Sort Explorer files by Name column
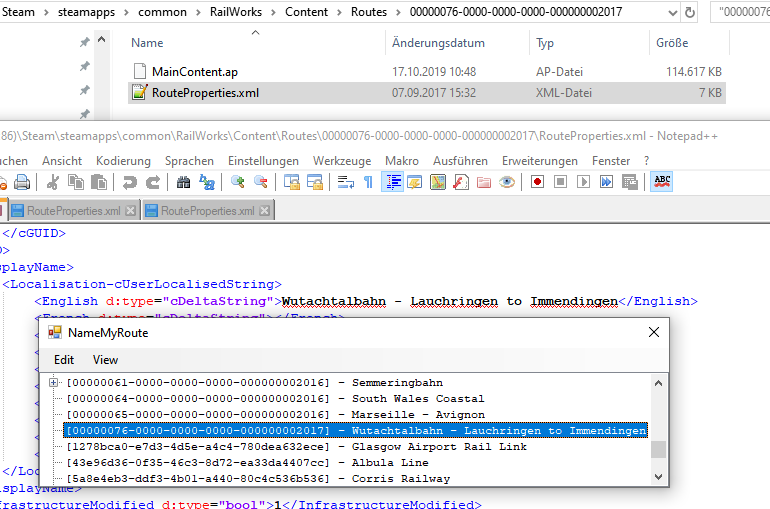Screen dimensions: 770x509 pyautogui.click(x=147, y=43)
